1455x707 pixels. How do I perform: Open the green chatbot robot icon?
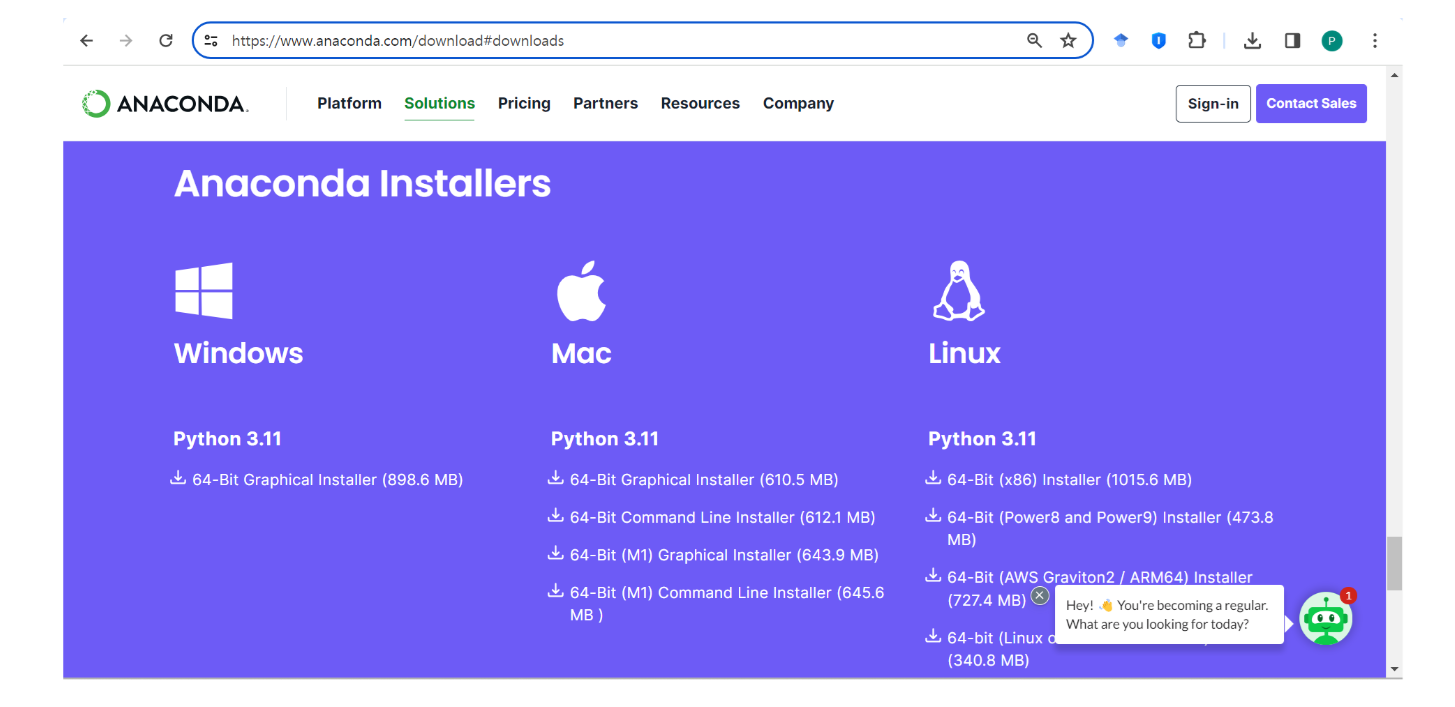point(1326,620)
